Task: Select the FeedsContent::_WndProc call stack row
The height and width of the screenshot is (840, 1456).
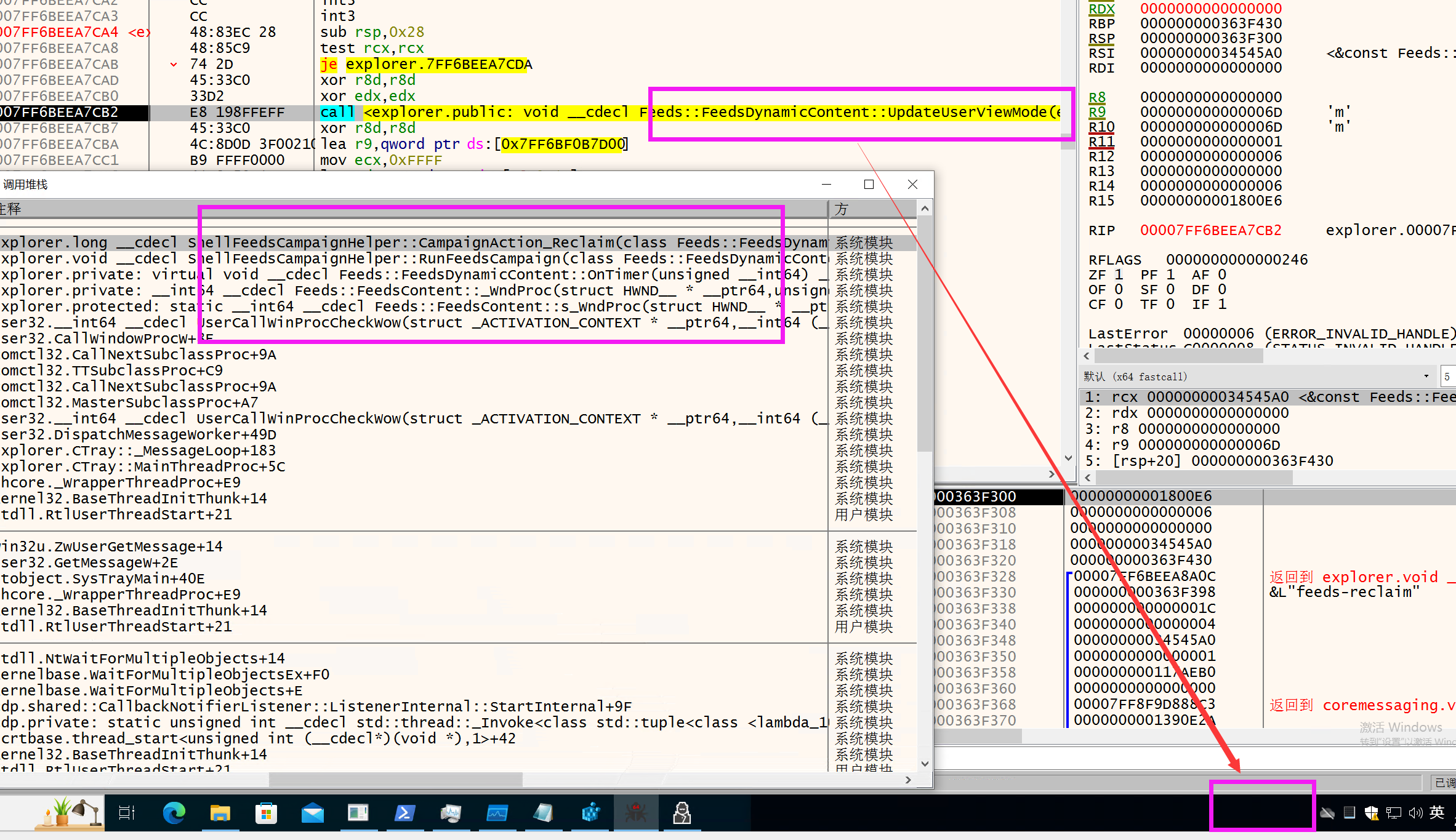Action: 458,290
